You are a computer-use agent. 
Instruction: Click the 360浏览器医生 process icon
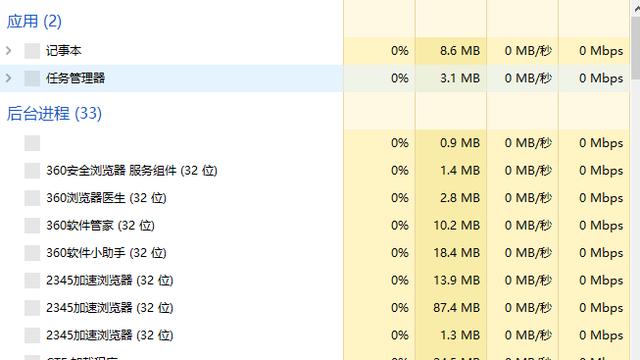[x=32, y=198]
